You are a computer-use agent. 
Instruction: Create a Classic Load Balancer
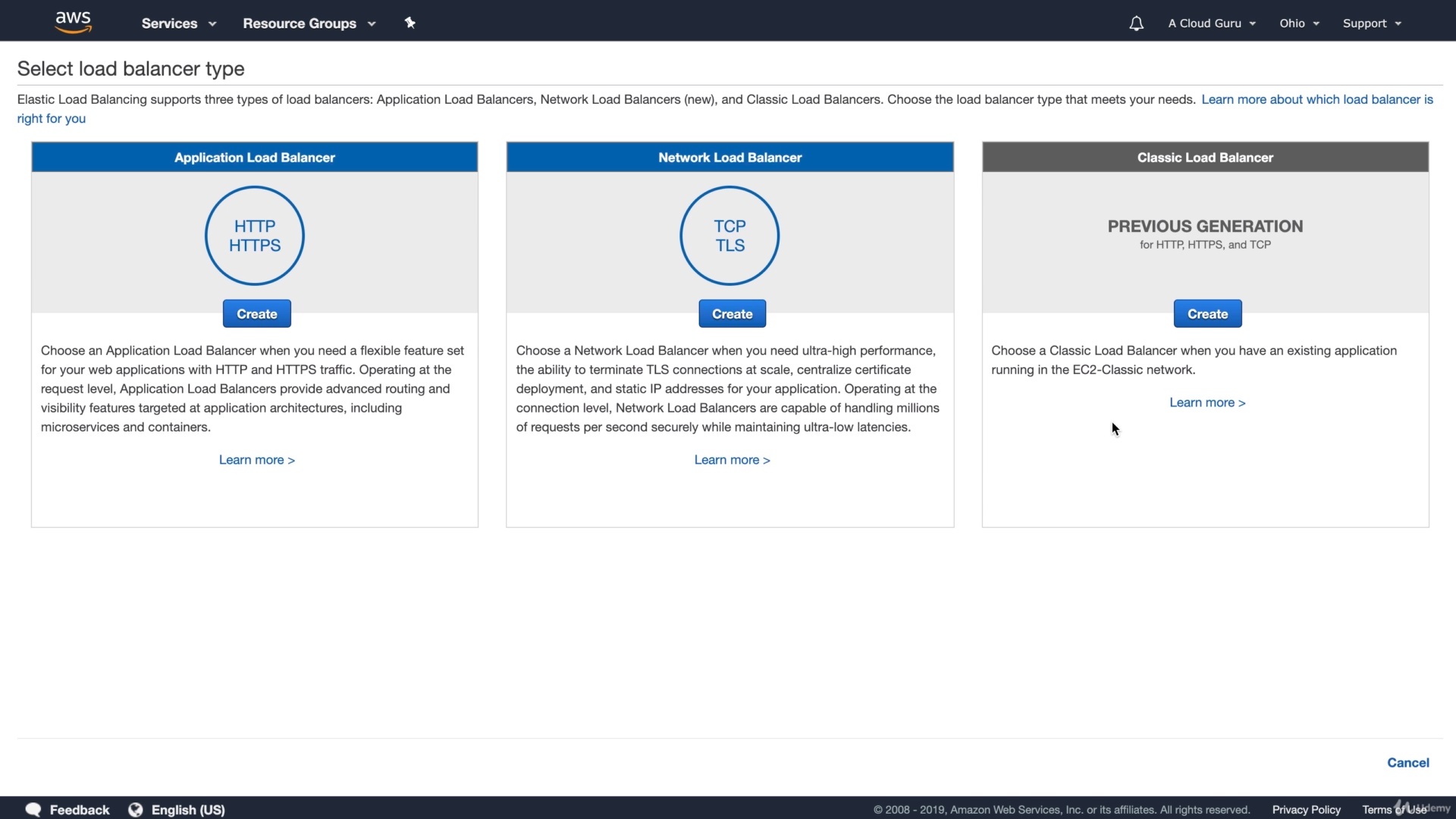[x=1207, y=314]
